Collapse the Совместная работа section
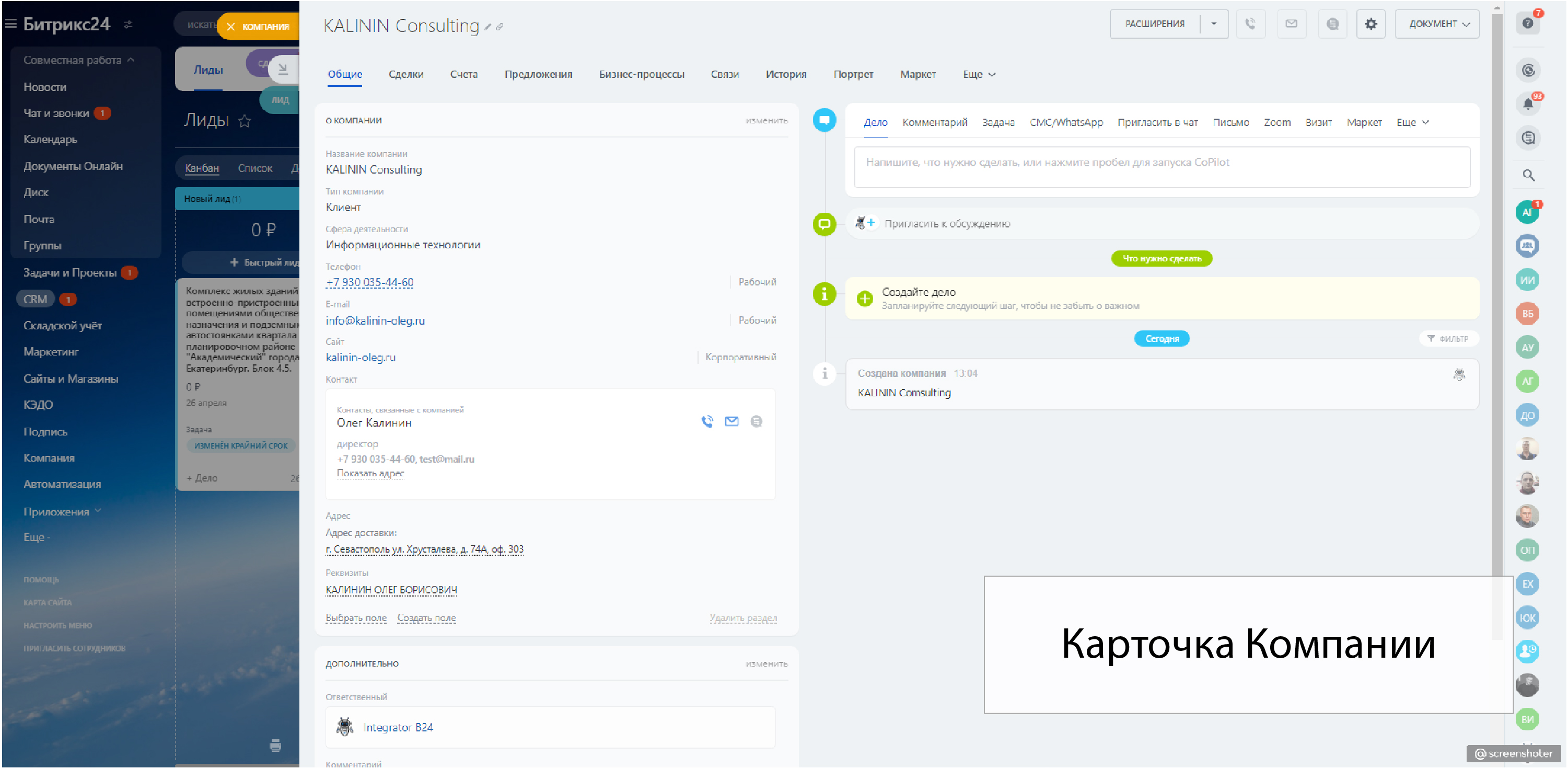The width and height of the screenshot is (1568, 768). click(131, 60)
